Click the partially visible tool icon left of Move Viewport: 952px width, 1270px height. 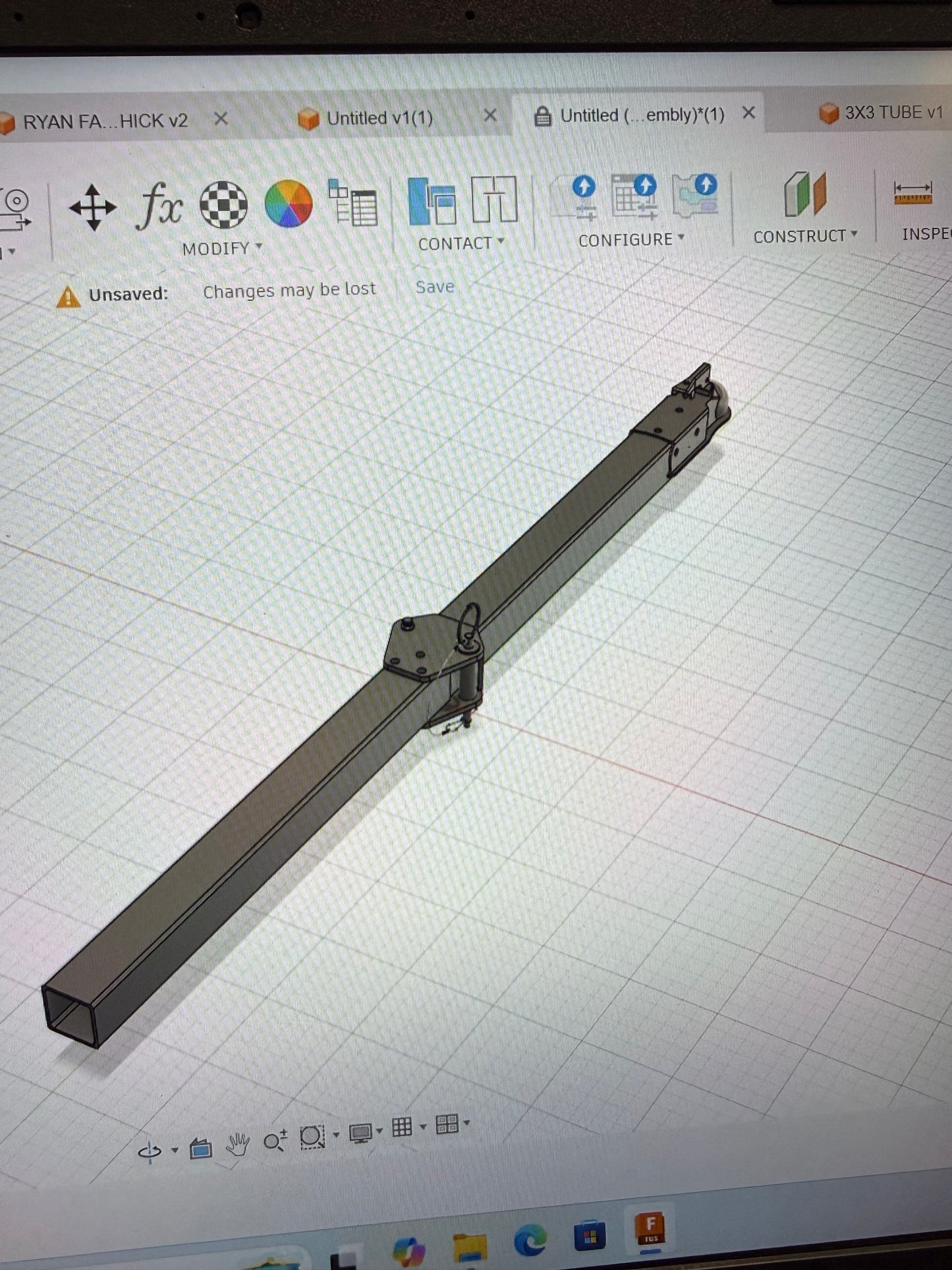[x=14, y=210]
